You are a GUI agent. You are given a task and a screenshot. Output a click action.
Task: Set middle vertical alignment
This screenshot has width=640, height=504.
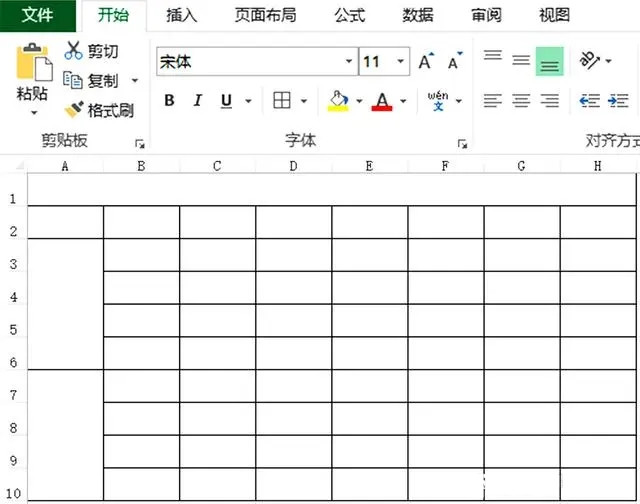click(521, 60)
